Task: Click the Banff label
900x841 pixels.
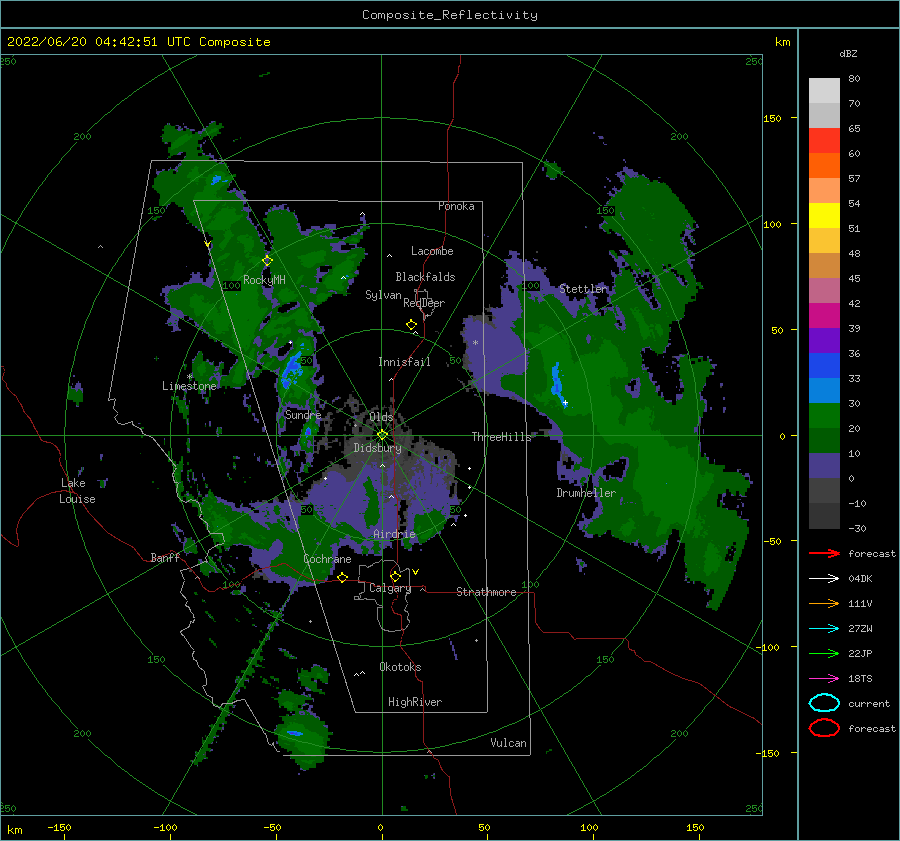Action: pos(165,558)
